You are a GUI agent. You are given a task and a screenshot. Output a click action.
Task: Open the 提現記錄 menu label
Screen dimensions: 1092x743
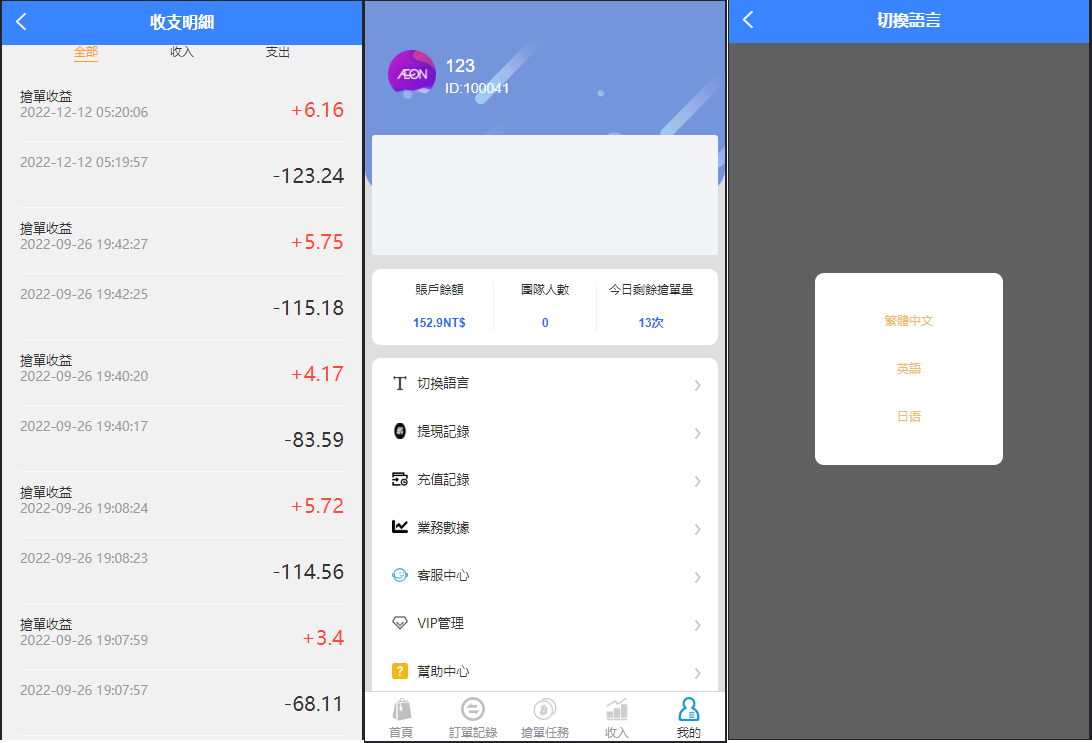pyautogui.click(x=443, y=432)
